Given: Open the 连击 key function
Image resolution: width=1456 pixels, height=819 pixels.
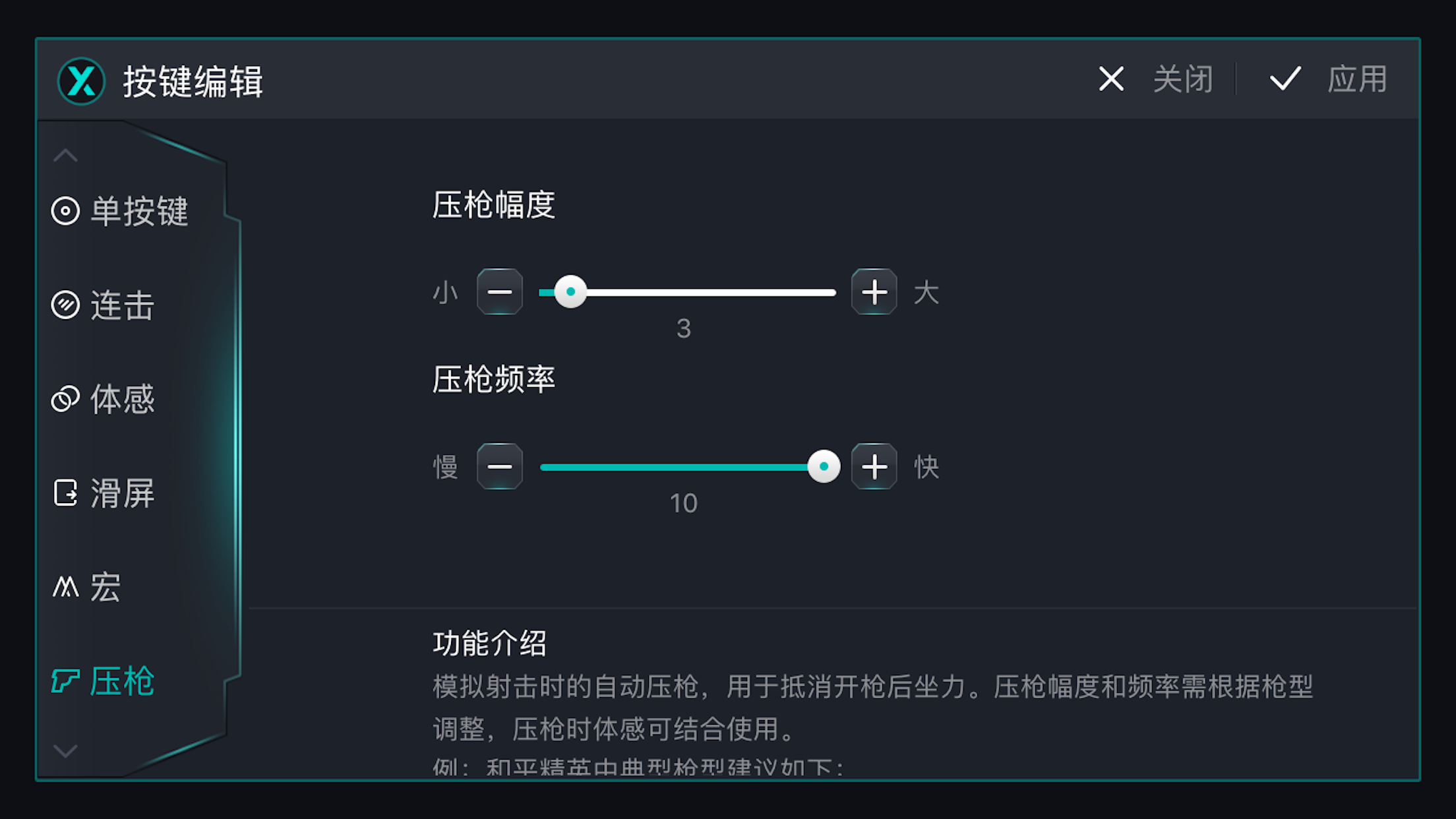Looking at the screenshot, I should pyautogui.click(x=65, y=305).
